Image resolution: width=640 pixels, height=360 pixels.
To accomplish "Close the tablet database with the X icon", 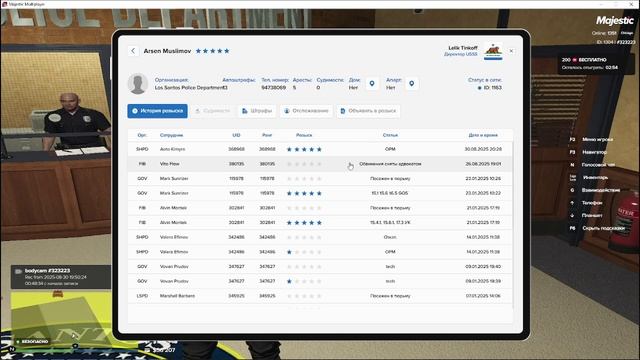I will click(x=511, y=51).
